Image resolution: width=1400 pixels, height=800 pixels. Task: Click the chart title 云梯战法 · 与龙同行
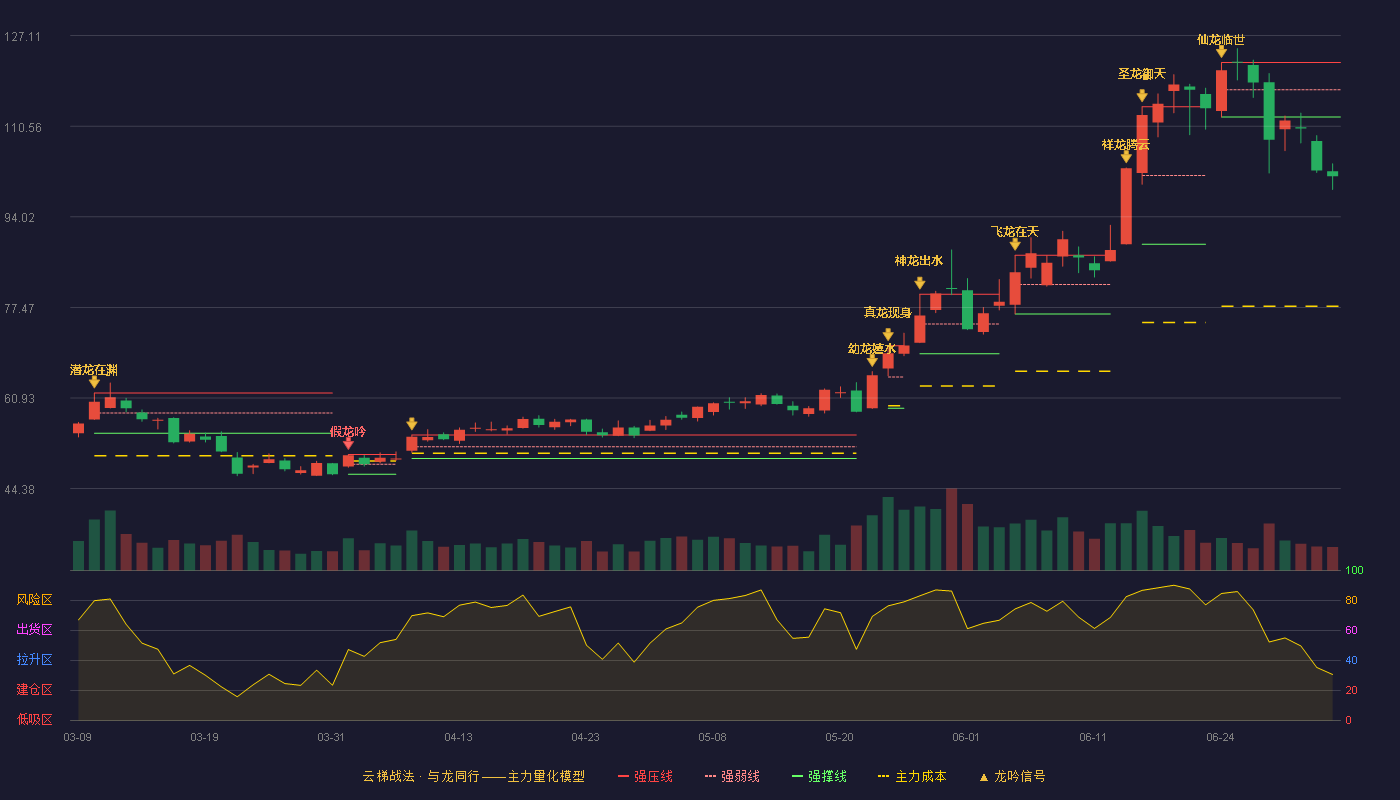(421, 776)
